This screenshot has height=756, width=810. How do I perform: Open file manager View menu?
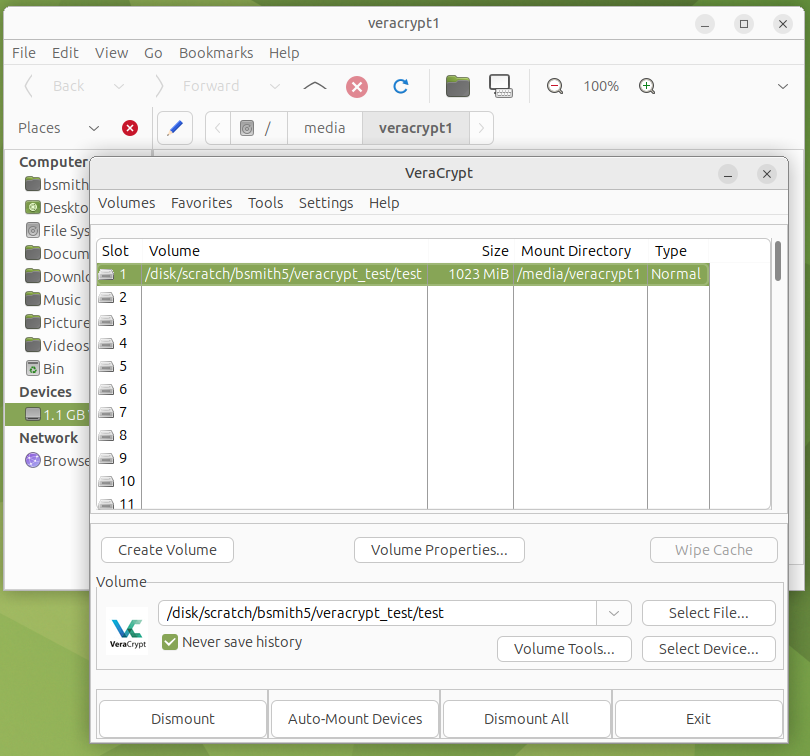111,53
